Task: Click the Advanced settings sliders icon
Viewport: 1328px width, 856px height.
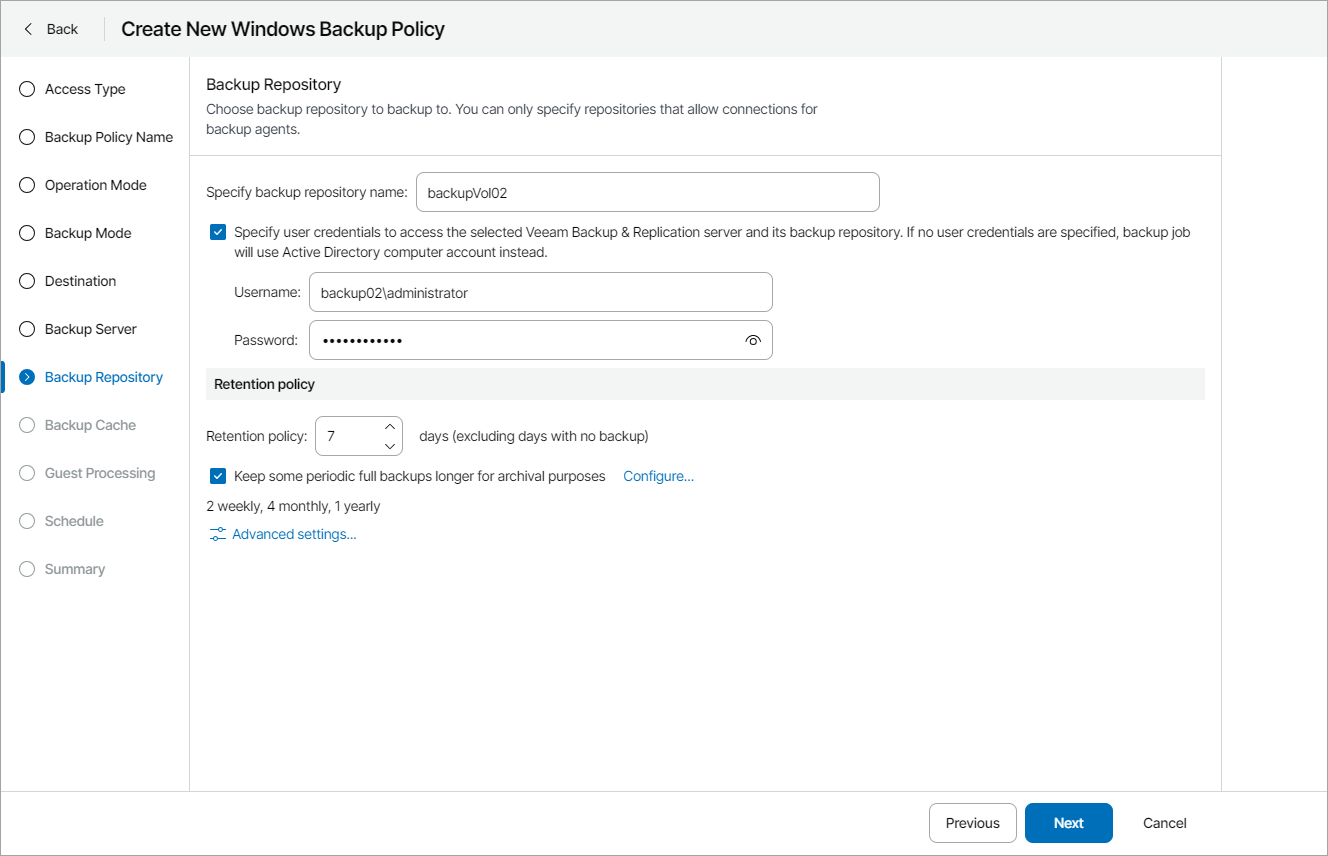Action: (x=217, y=535)
